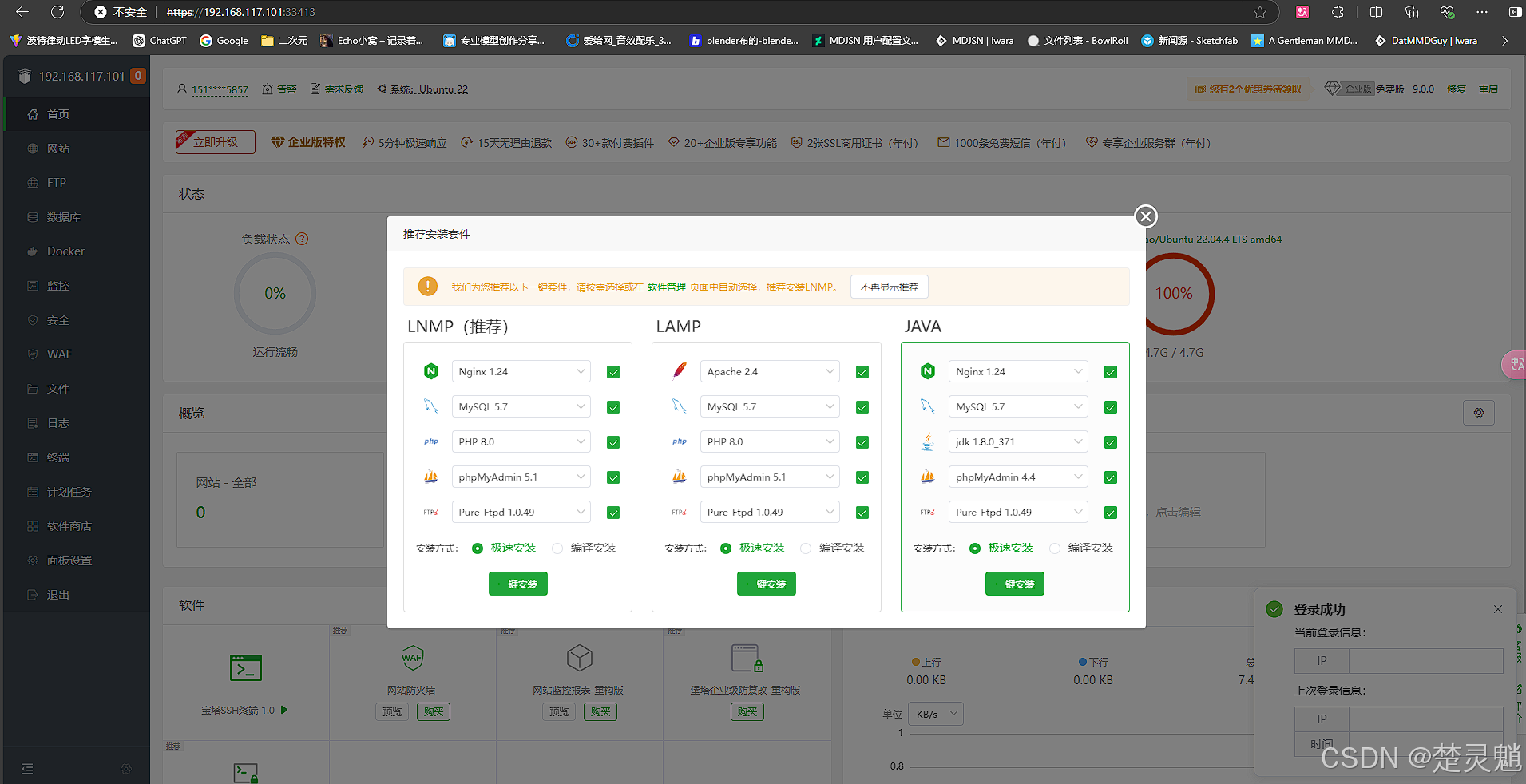Screen dimensions: 1526x784
Task: Click the LNMP phpMyAdmin sailboat icon
Action: 431,477
